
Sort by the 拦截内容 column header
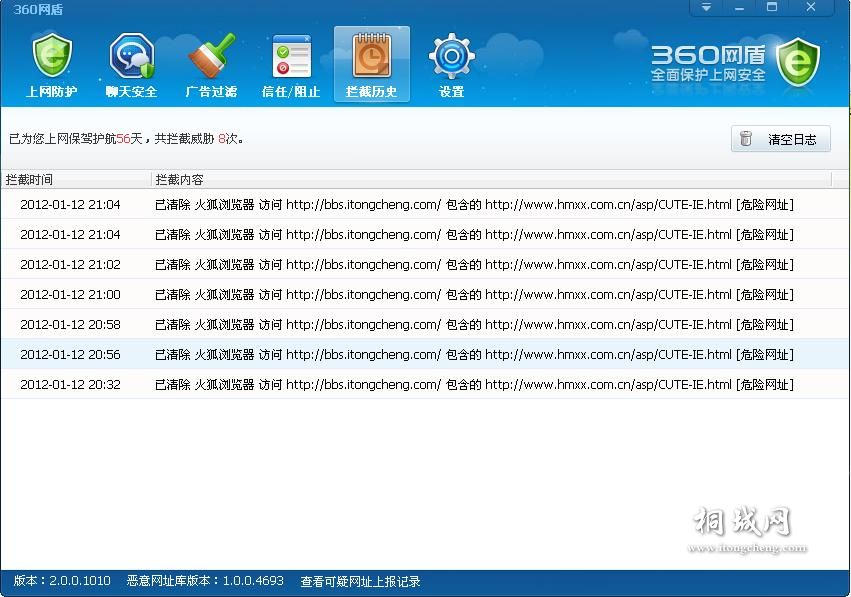[491, 180]
